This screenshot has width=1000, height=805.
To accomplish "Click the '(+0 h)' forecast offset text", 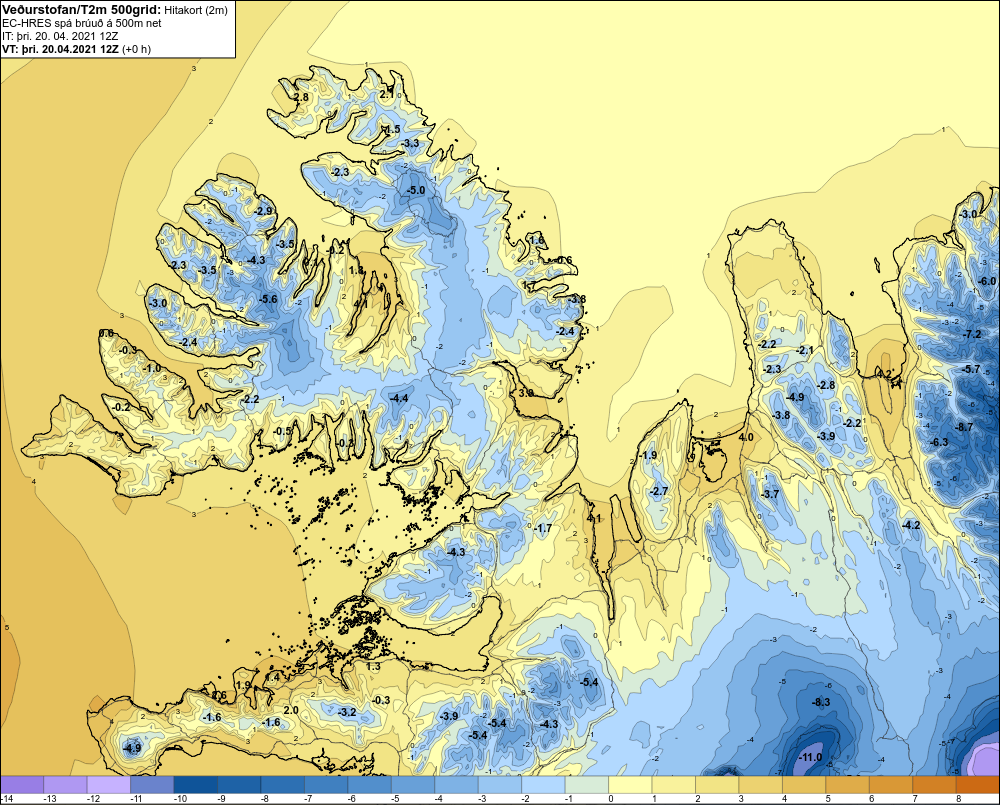I will click(136, 49).
